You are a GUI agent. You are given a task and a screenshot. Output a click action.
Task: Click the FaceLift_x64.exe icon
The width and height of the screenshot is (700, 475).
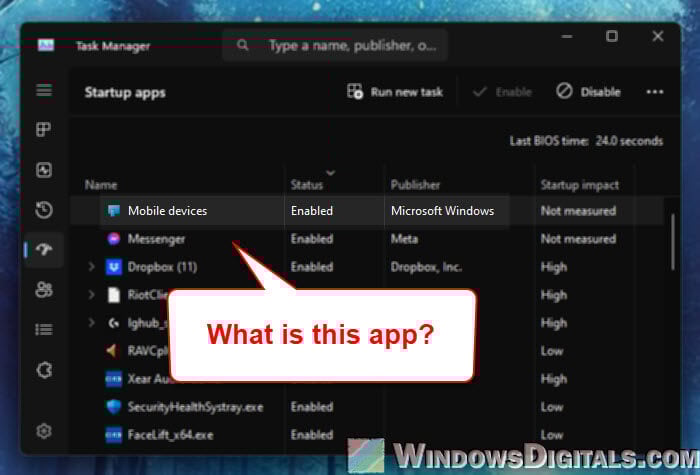tap(113, 435)
